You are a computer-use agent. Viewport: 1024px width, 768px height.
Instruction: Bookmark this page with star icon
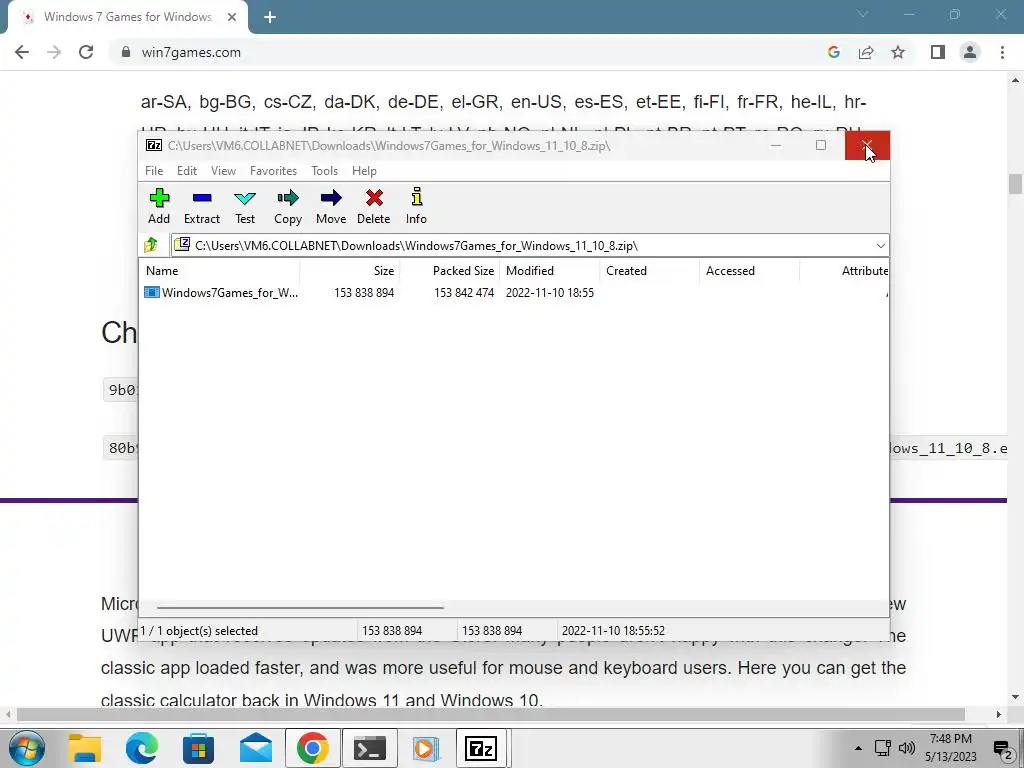(898, 52)
